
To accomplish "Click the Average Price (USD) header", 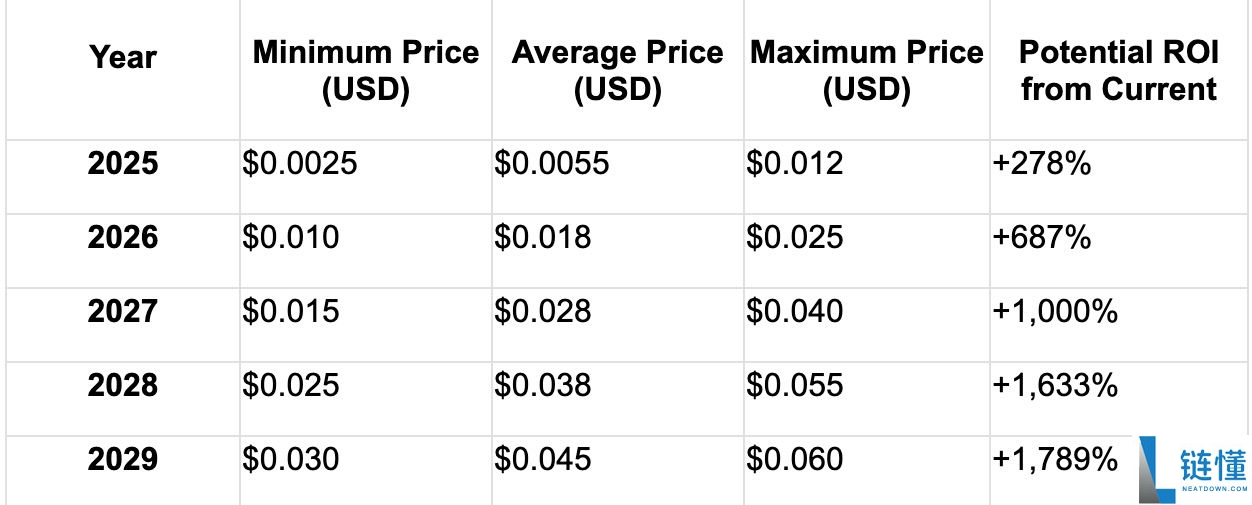I will coord(617,71).
